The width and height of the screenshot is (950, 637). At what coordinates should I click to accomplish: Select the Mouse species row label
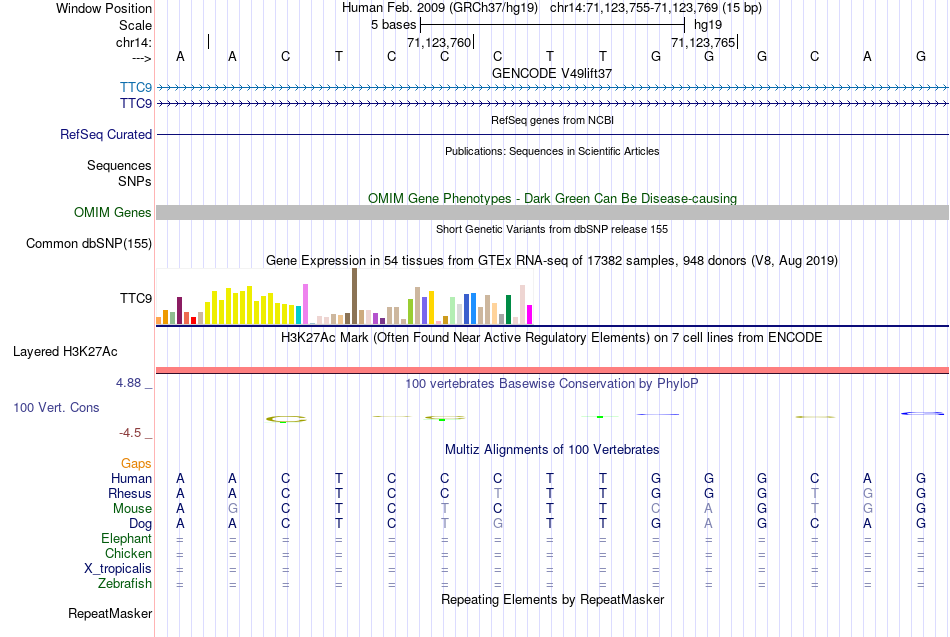tap(132, 509)
